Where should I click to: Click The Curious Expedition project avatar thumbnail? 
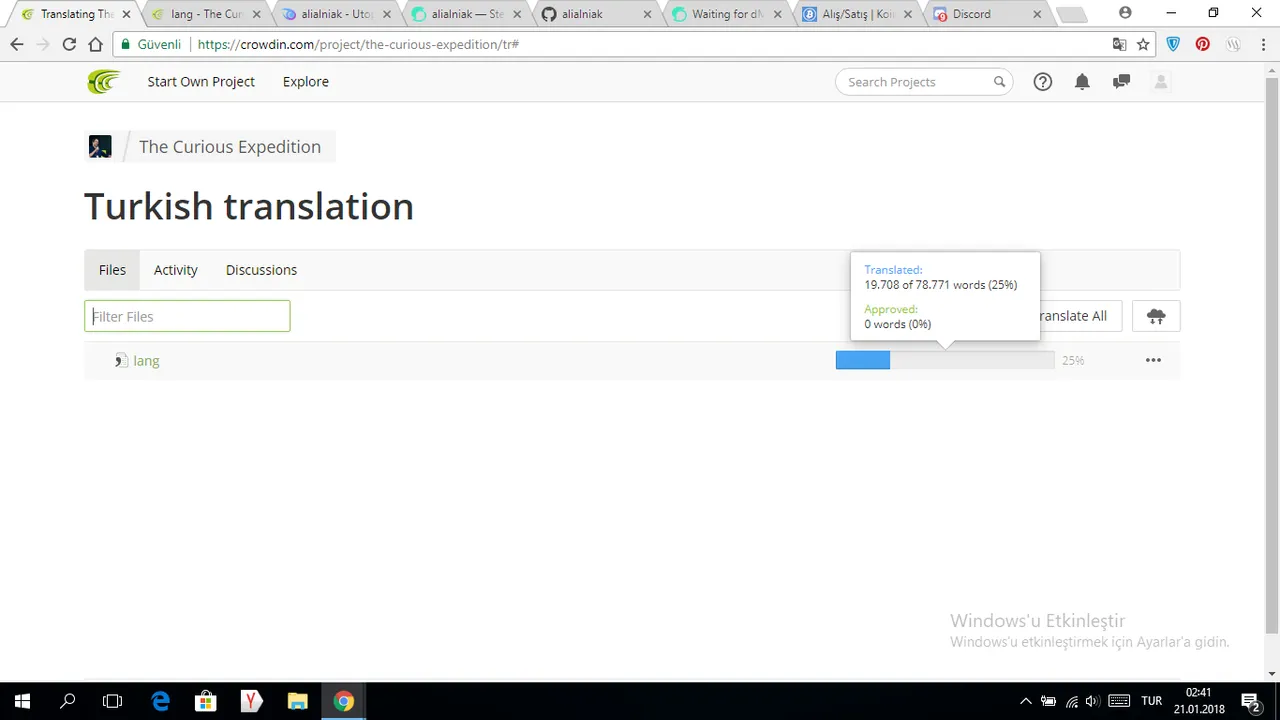[x=100, y=147]
